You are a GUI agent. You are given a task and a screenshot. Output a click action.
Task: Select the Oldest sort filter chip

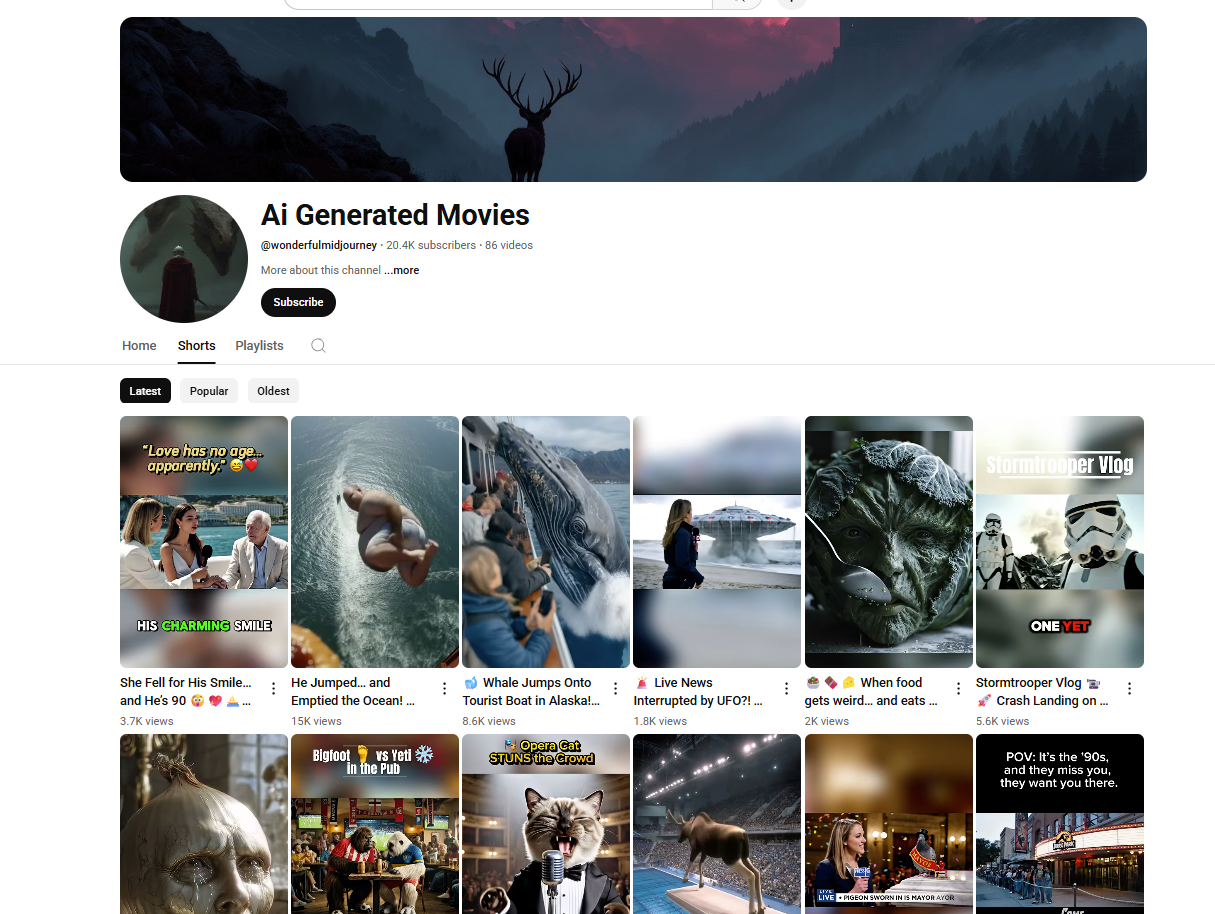[x=273, y=391]
